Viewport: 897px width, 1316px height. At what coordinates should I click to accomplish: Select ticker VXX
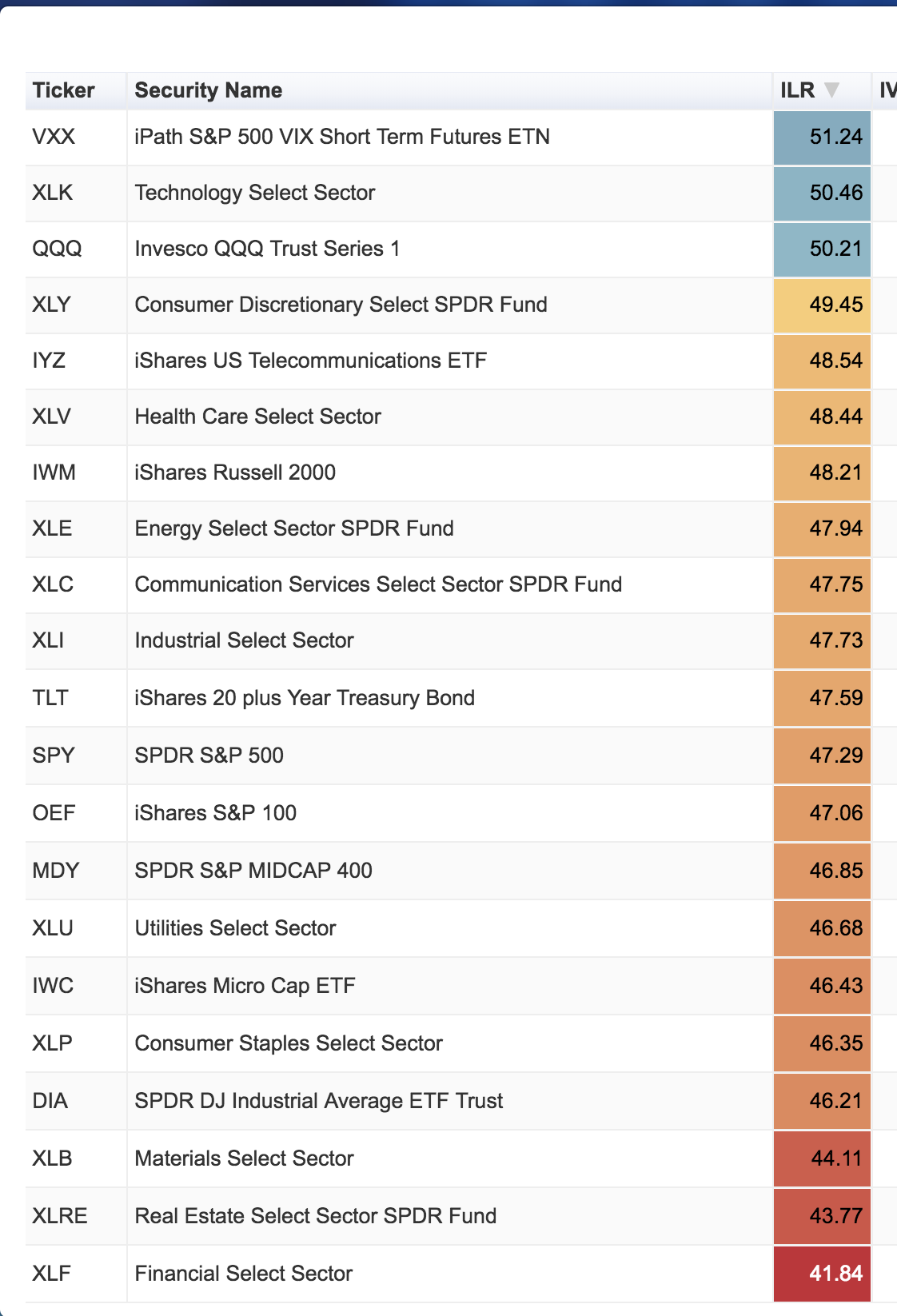pos(54,137)
